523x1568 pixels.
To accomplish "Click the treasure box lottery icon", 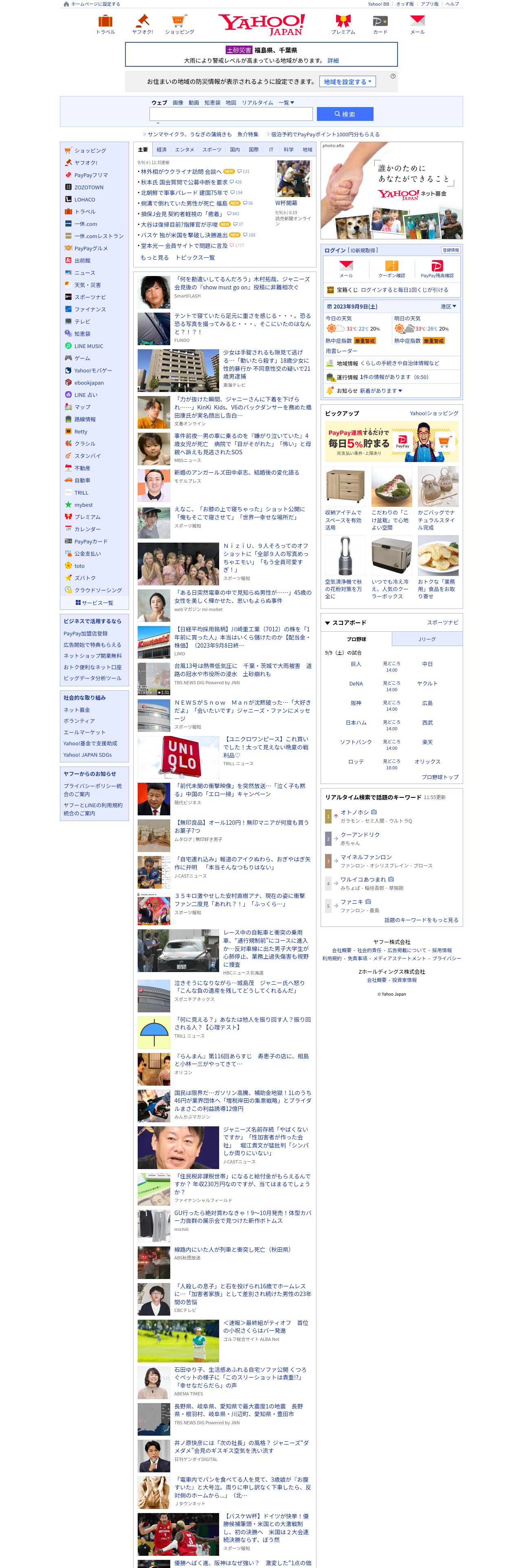I will (330, 290).
